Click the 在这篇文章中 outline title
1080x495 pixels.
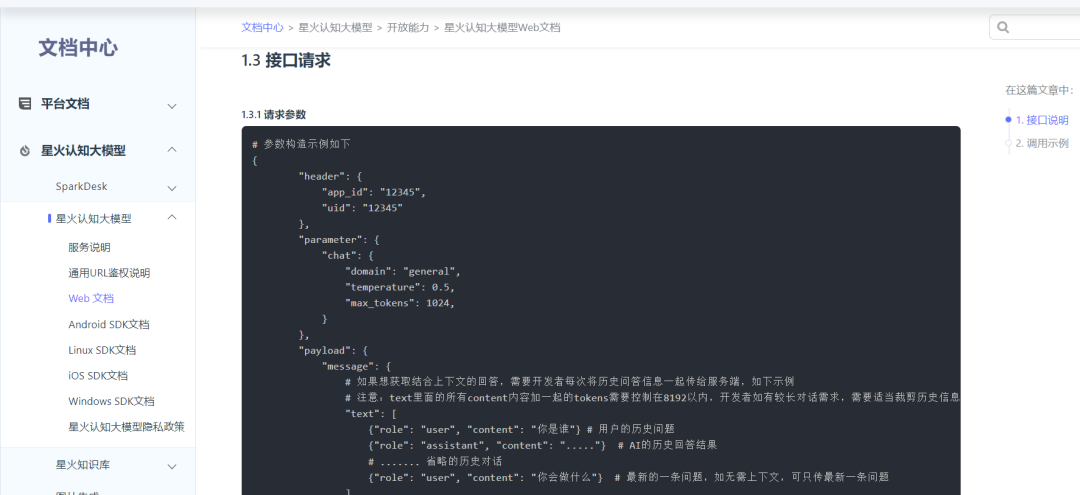pyautogui.click(x=1039, y=90)
